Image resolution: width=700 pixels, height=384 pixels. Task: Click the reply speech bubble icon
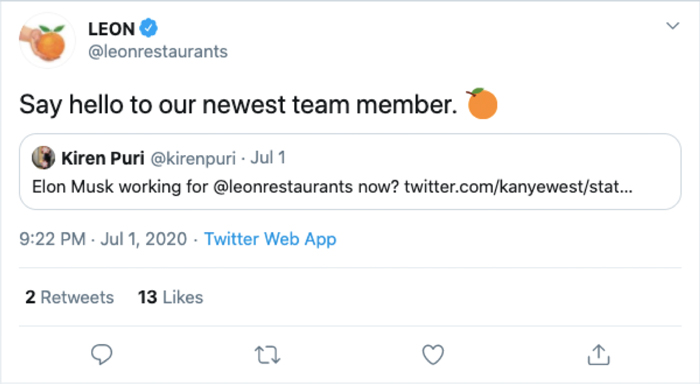coord(102,355)
